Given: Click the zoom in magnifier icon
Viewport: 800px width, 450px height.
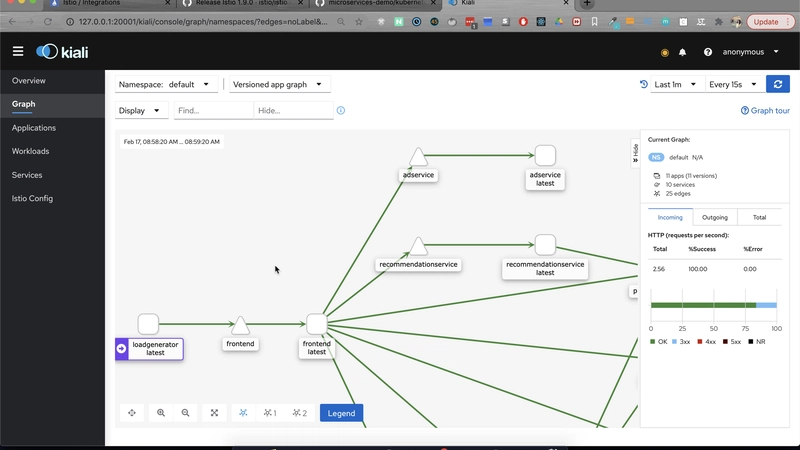Looking at the screenshot, I should coord(161,412).
